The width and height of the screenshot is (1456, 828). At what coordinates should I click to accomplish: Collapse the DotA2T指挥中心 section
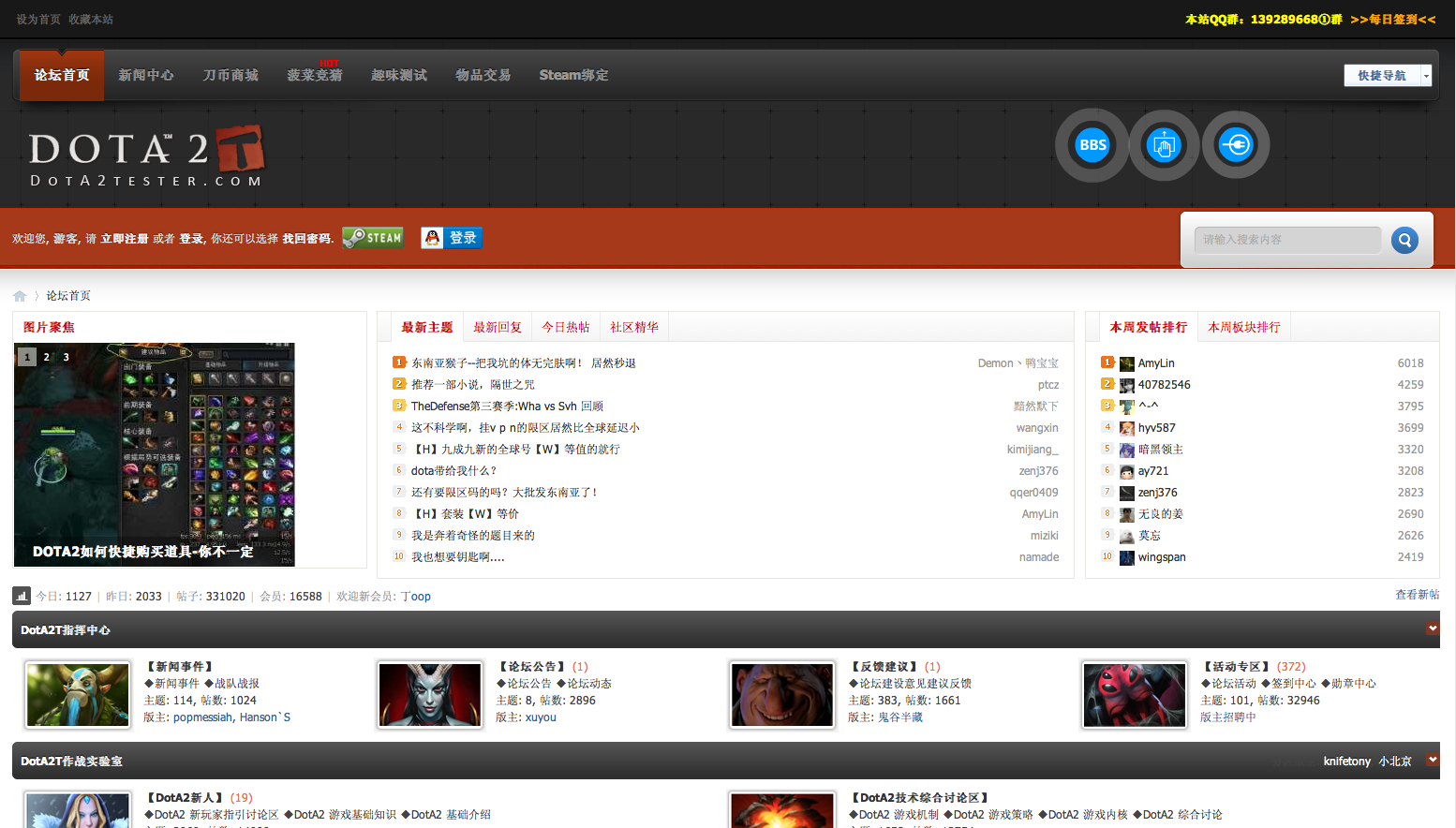point(1433,628)
